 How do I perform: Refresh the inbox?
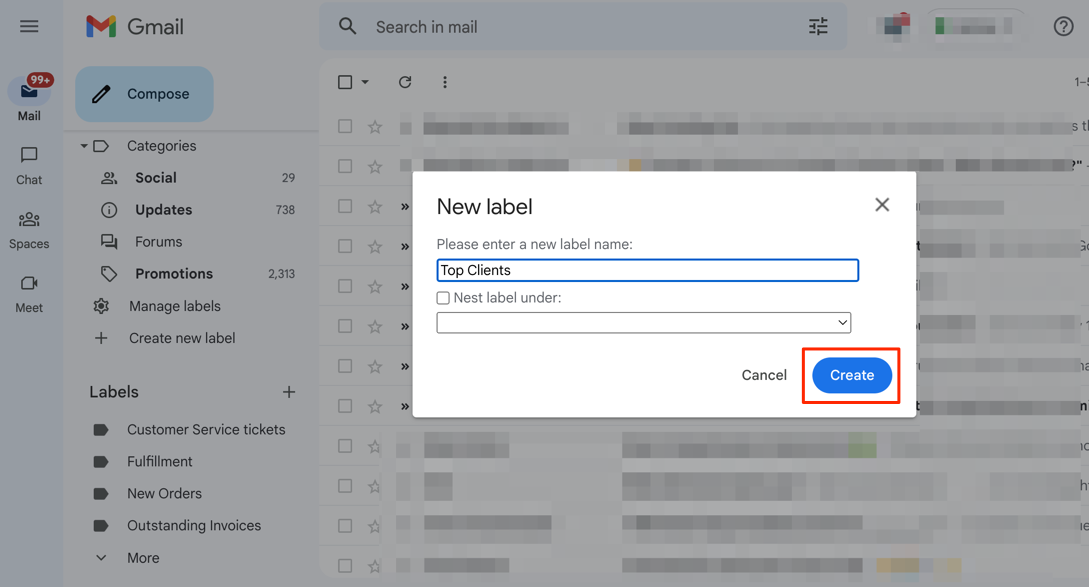tap(405, 82)
